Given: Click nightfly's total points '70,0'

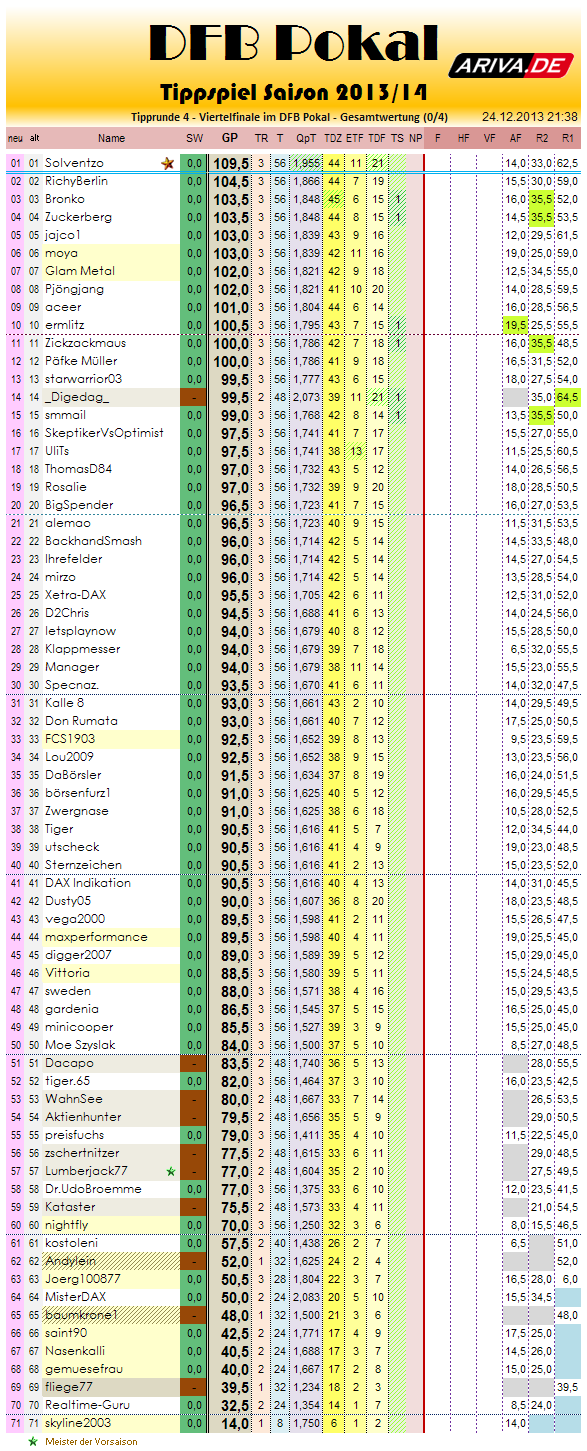Looking at the screenshot, I should tap(233, 1225).
